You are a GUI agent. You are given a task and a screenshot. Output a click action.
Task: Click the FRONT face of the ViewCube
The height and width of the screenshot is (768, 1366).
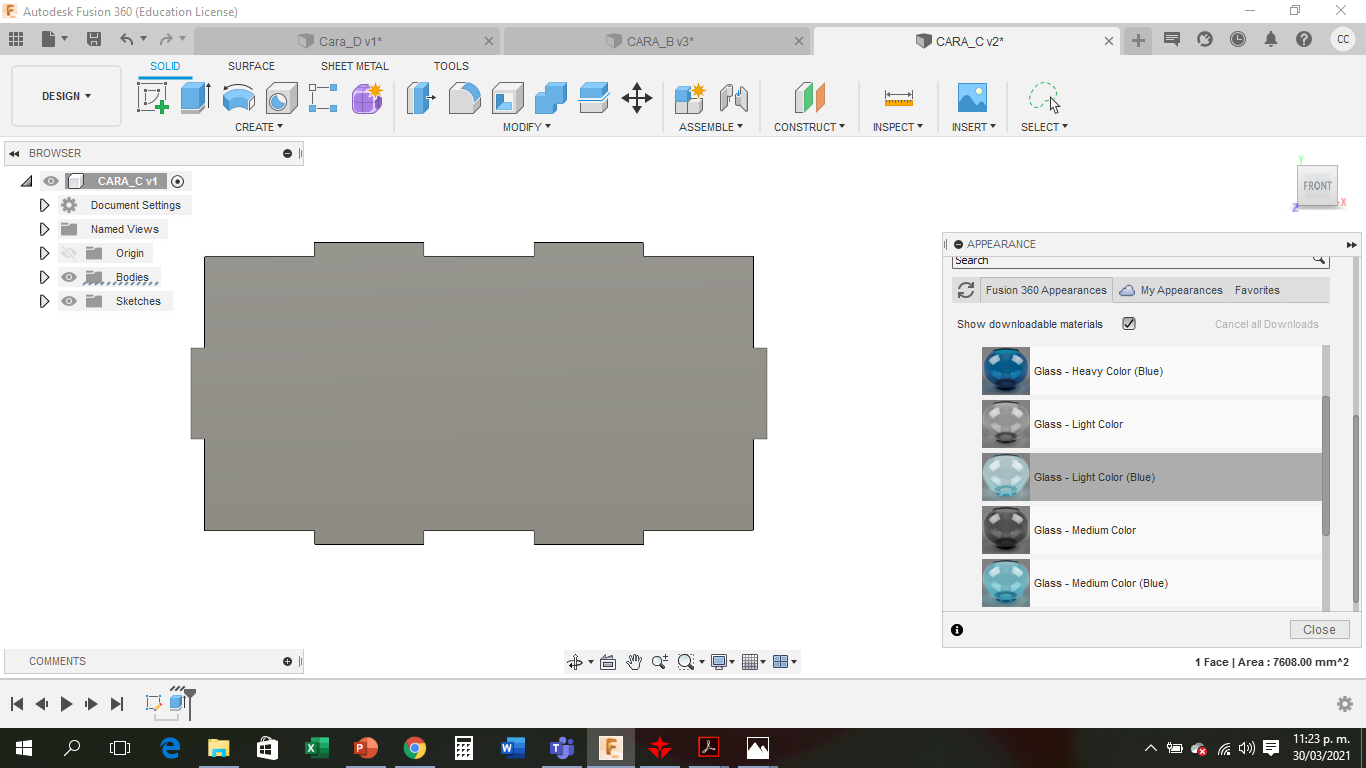(x=1317, y=186)
